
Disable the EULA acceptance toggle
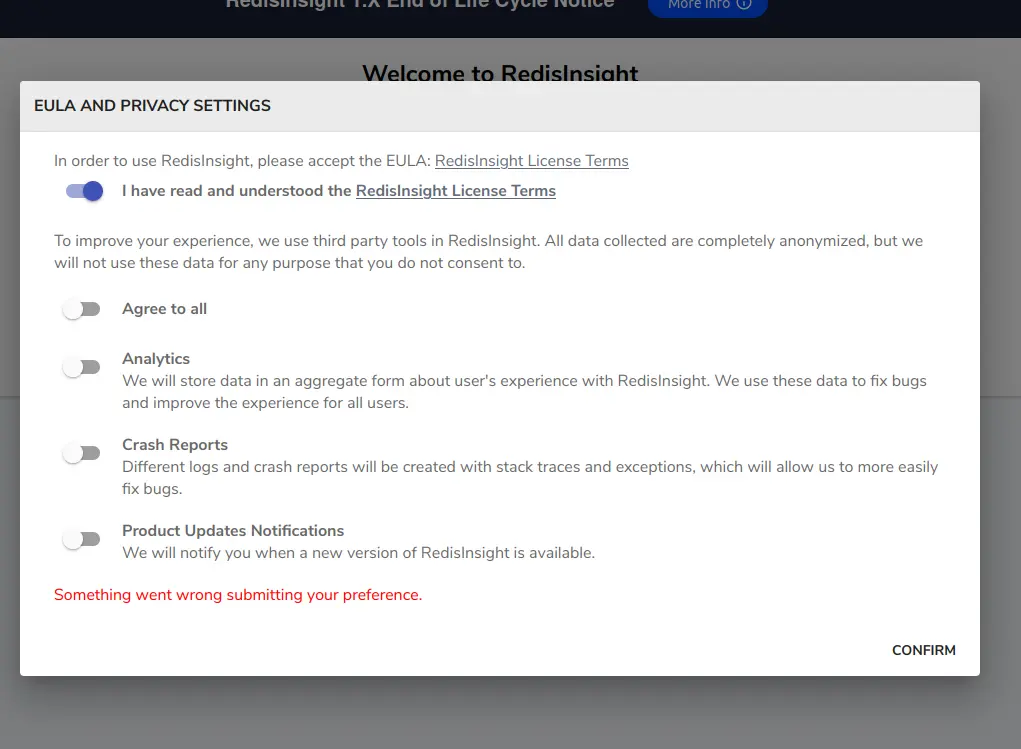click(x=83, y=190)
